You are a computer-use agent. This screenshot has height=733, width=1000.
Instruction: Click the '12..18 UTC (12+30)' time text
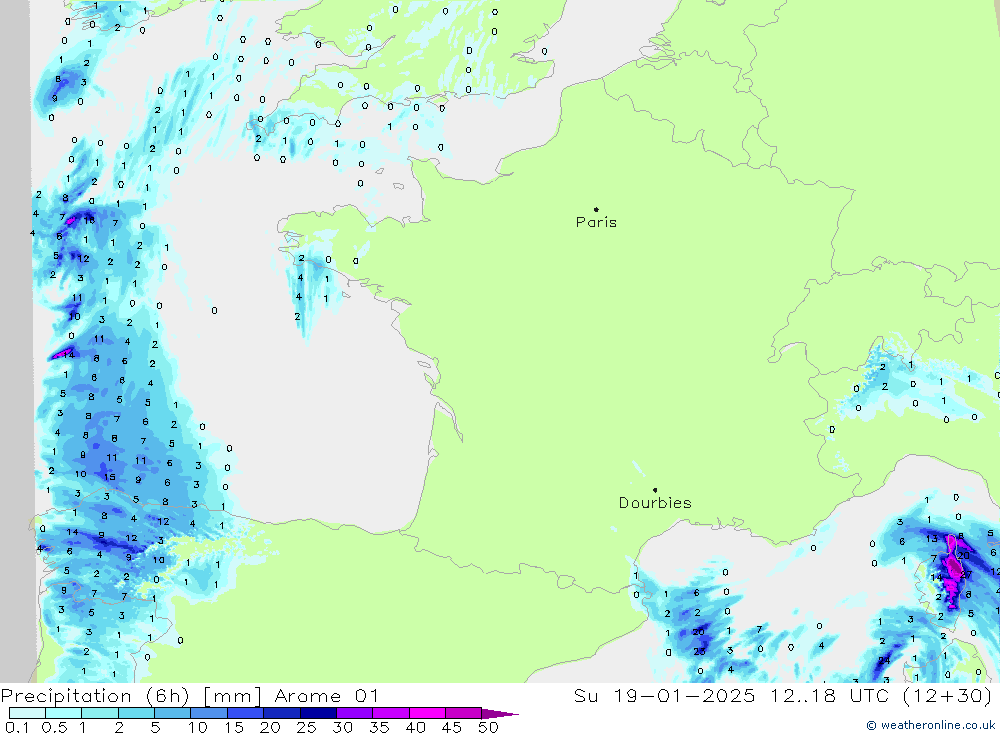pyautogui.click(x=881, y=696)
